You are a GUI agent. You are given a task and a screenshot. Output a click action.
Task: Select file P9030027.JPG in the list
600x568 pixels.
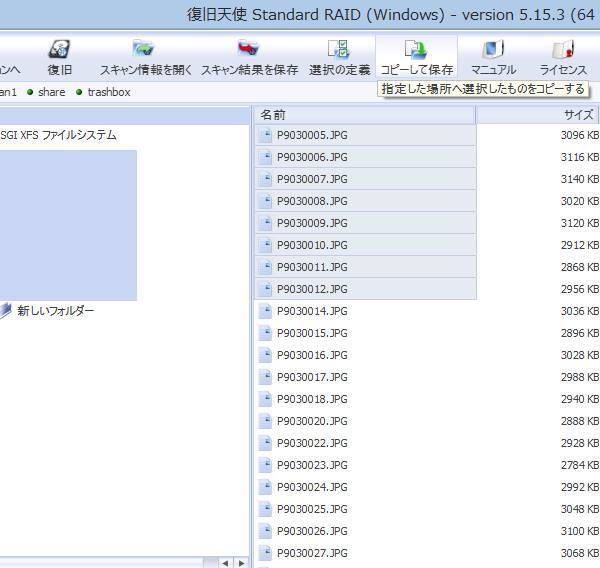tap(312, 553)
